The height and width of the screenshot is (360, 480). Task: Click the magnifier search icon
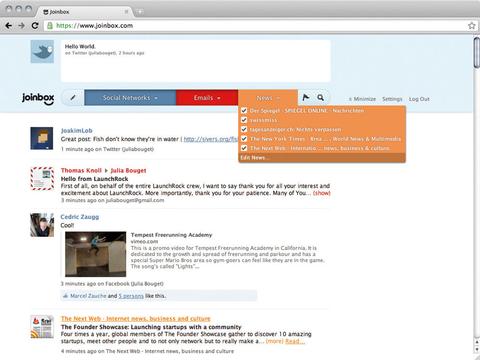point(320,97)
